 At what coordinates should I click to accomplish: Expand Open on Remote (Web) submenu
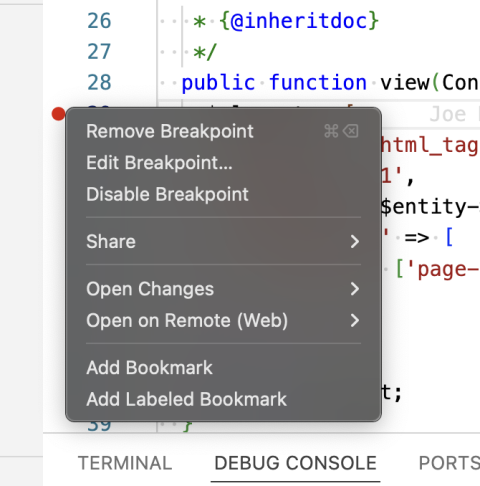pos(223,320)
